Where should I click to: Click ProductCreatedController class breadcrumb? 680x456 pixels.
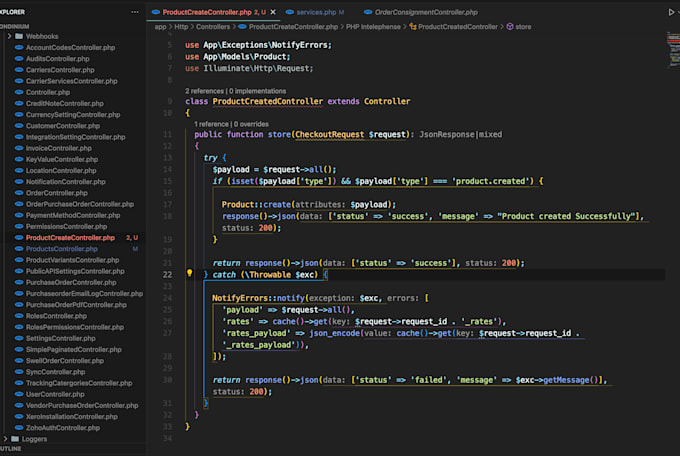pos(453,27)
